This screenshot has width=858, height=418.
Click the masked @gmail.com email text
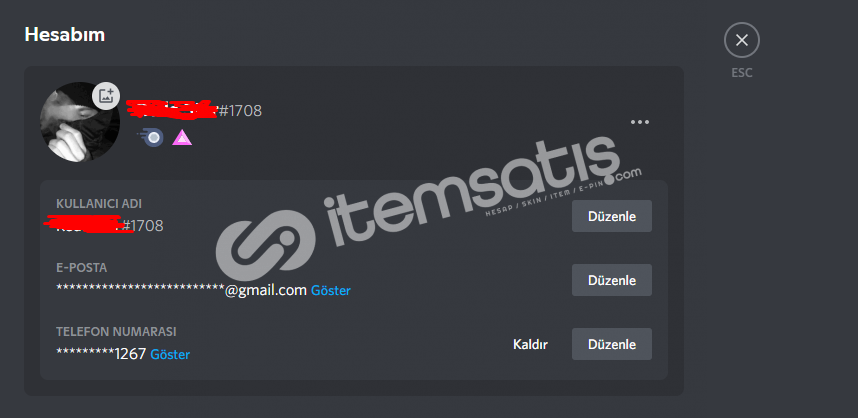pos(182,290)
